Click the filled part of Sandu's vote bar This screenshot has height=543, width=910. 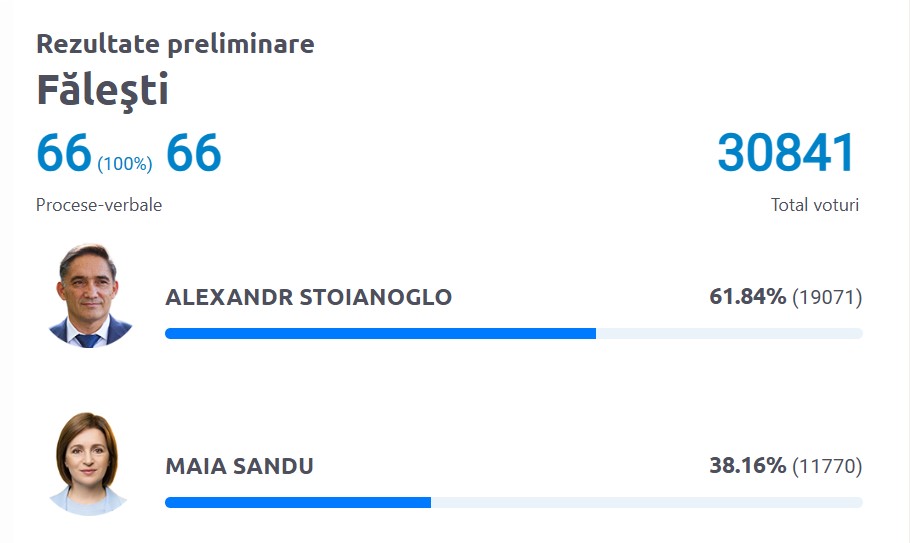pos(297,502)
